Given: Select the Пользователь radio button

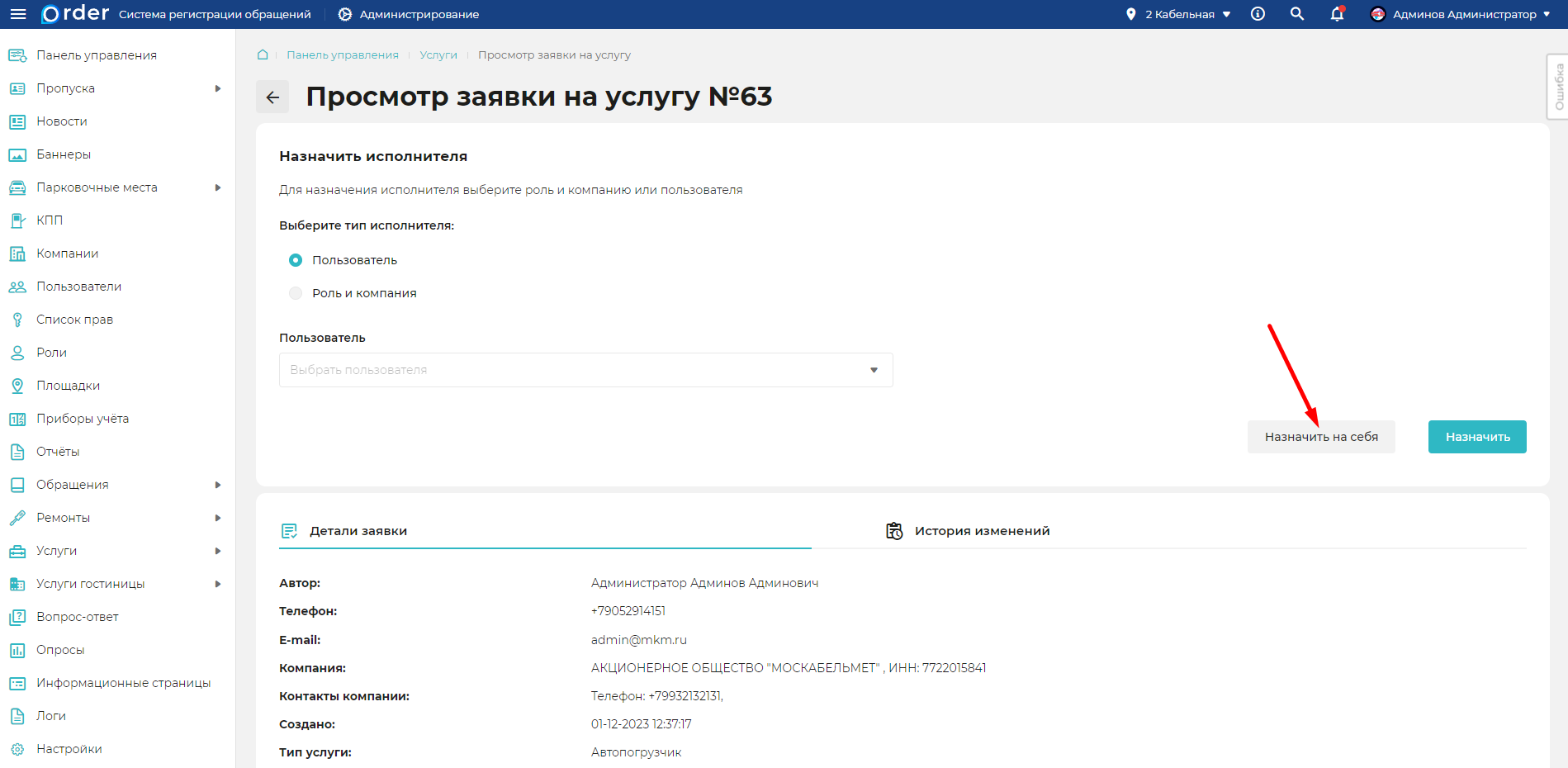Looking at the screenshot, I should (x=295, y=259).
